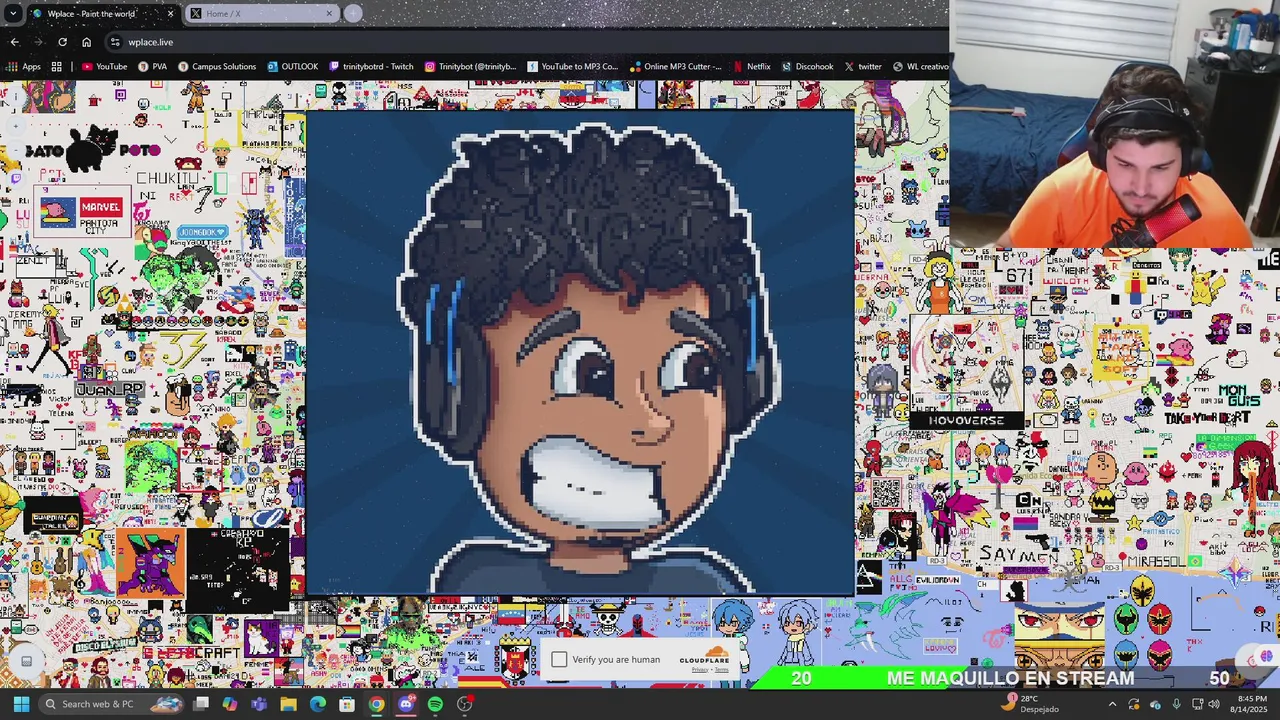1280x720 pixels.
Task: Open the tab groups grid icon
Action: coord(56,67)
